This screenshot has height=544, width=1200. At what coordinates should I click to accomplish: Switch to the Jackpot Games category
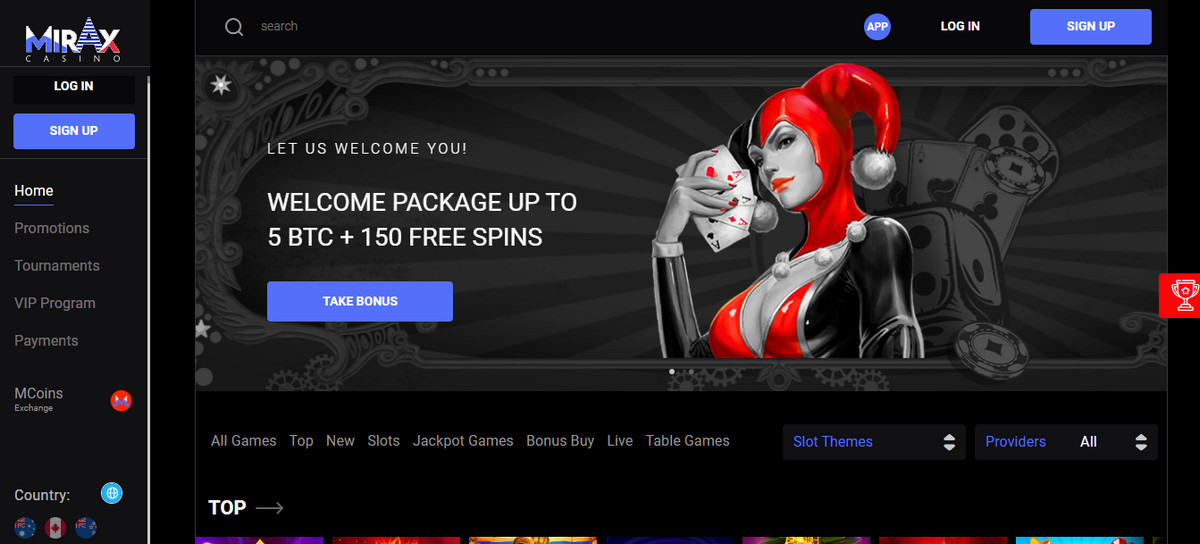point(463,441)
